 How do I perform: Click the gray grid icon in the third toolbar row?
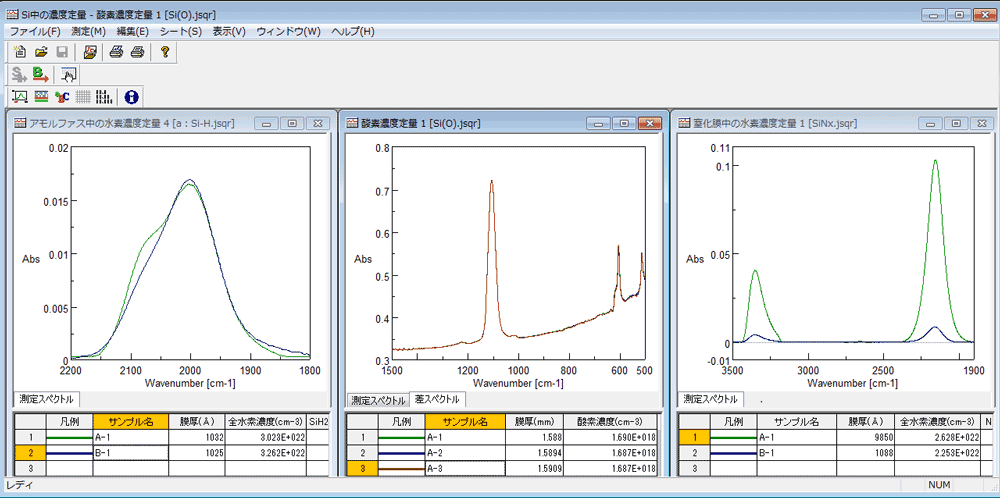83,97
